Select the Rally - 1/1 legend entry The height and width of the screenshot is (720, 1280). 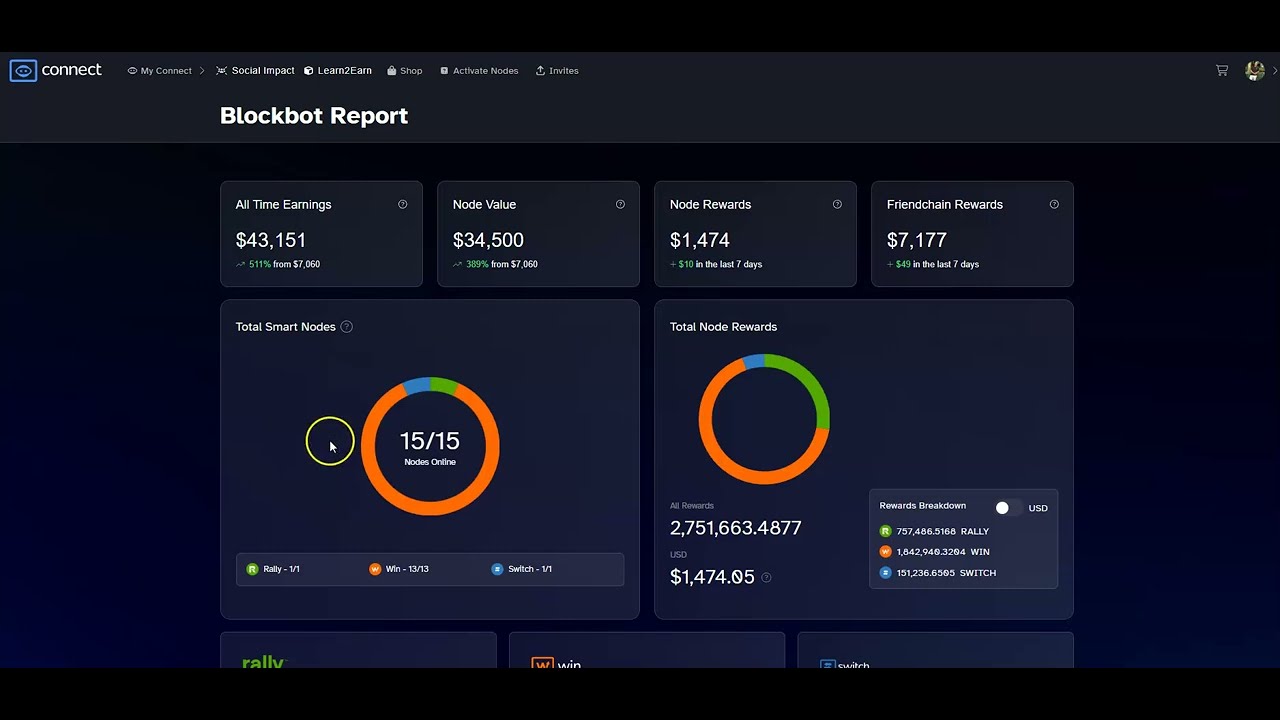[273, 569]
